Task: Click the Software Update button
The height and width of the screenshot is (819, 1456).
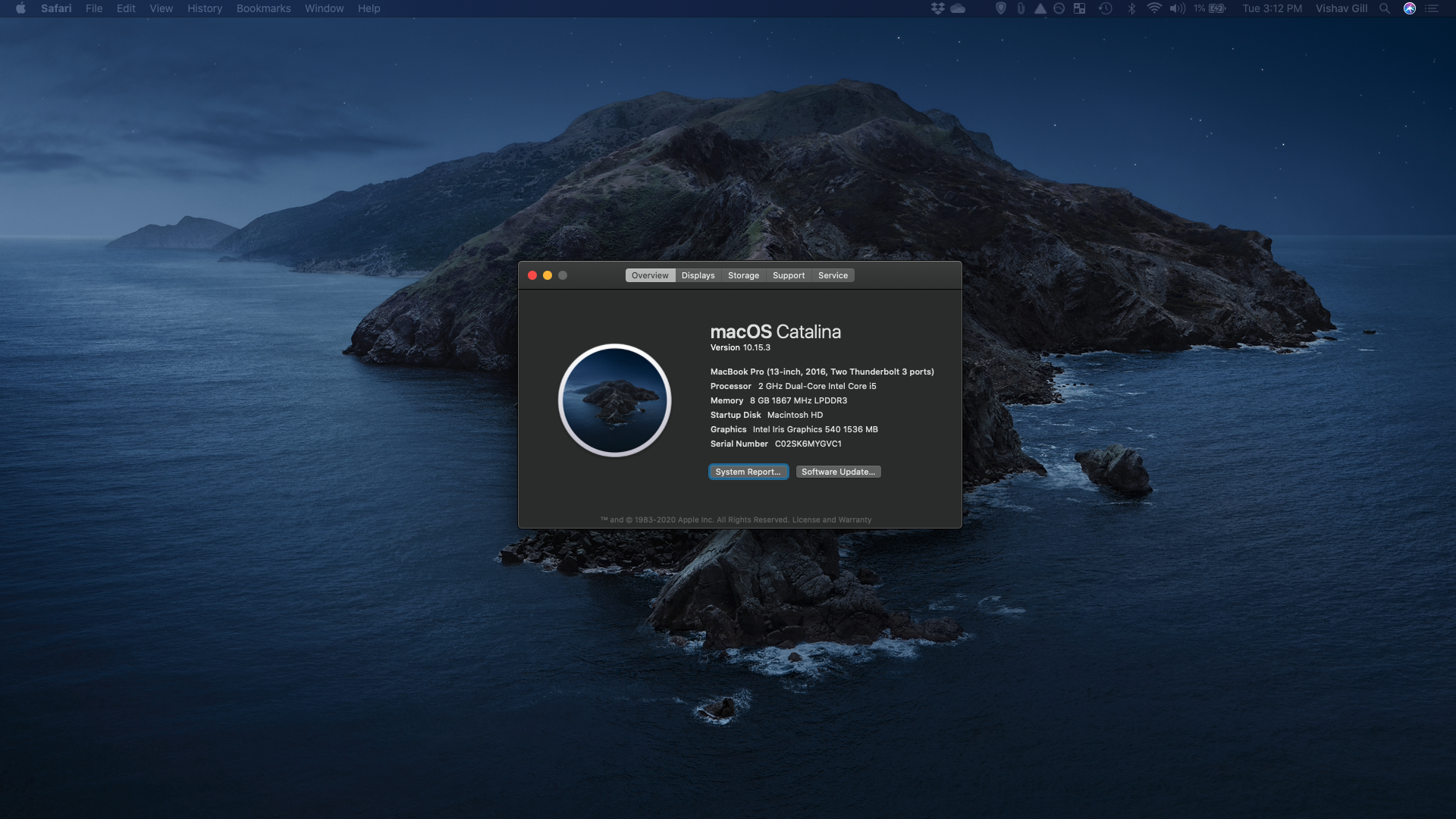Action: pos(838,472)
